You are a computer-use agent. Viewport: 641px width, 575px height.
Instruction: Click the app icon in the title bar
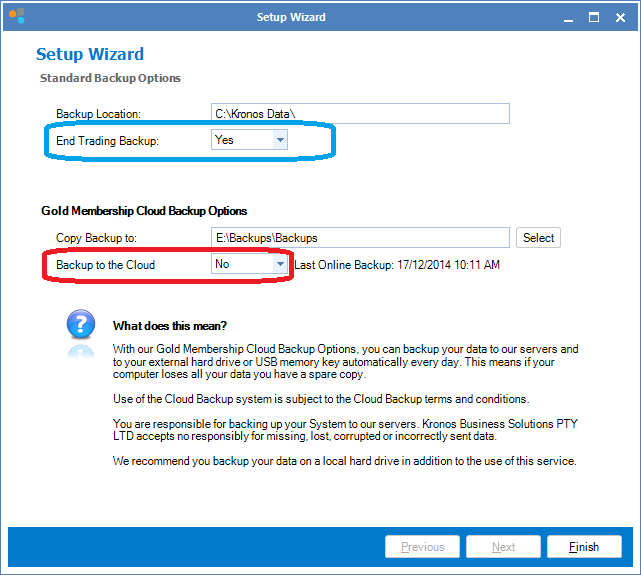[x=16, y=17]
